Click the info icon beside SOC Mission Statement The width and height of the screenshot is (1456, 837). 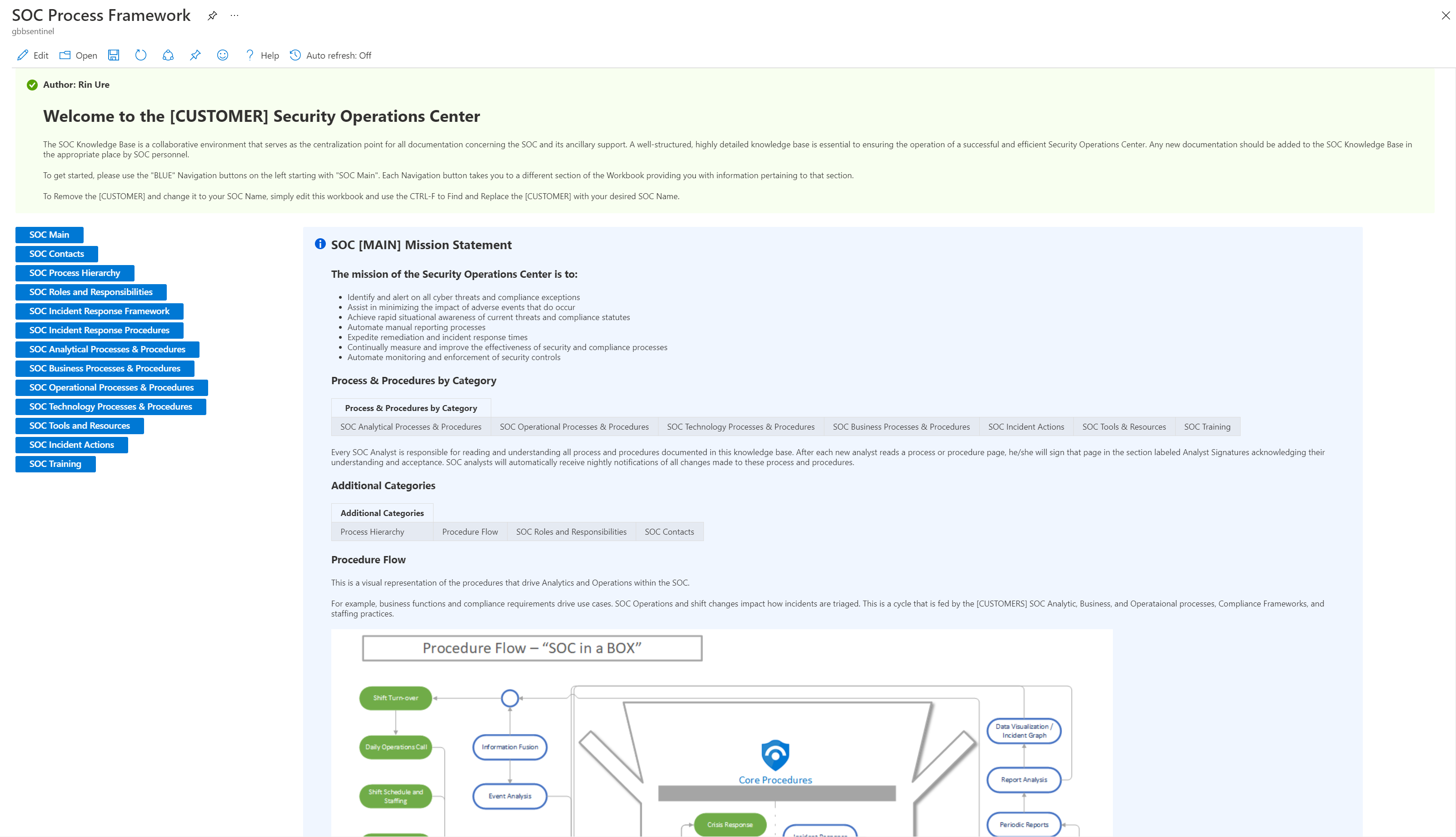320,244
